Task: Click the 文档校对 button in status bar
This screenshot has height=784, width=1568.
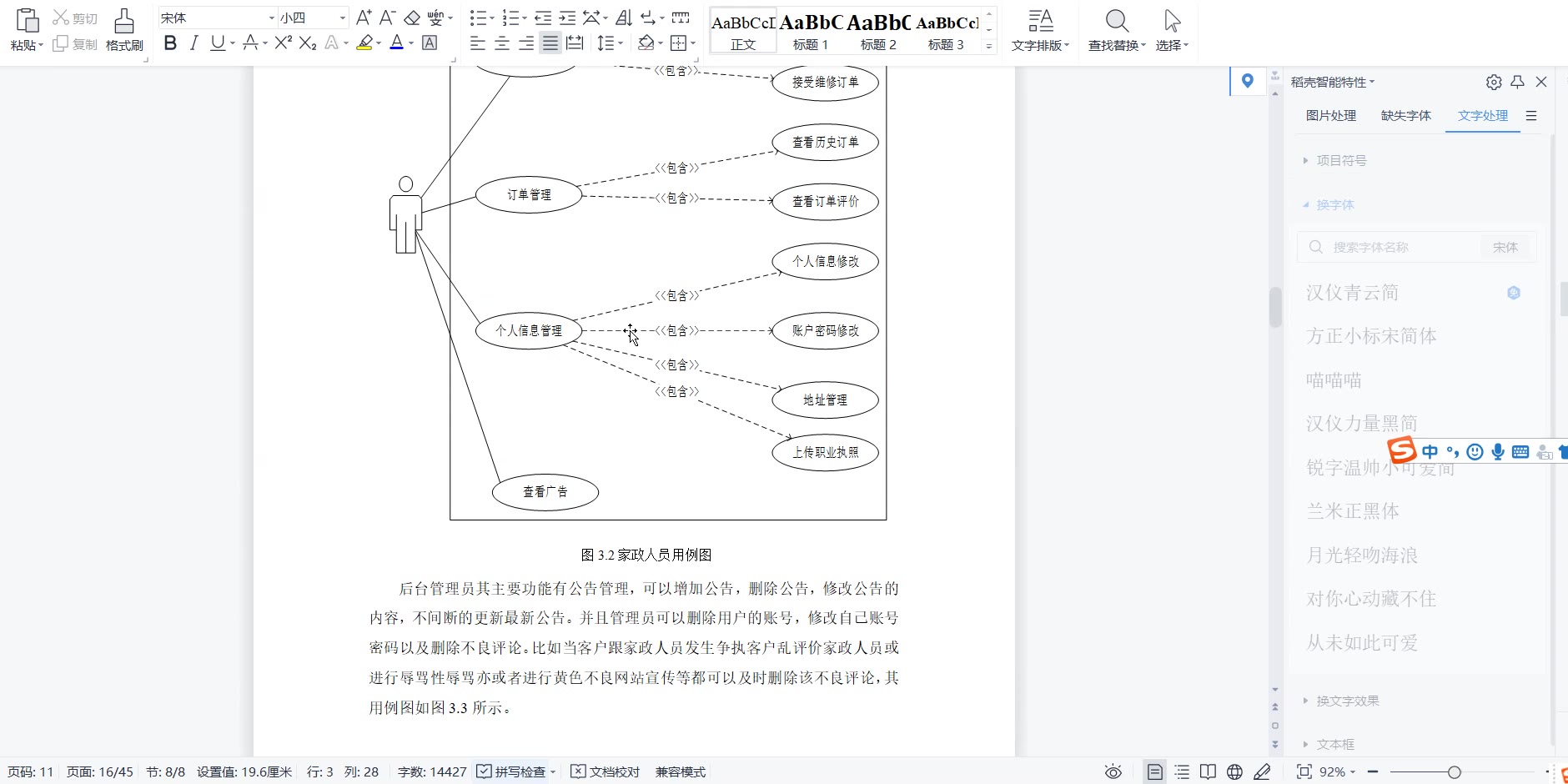Action: [x=606, y=772]
